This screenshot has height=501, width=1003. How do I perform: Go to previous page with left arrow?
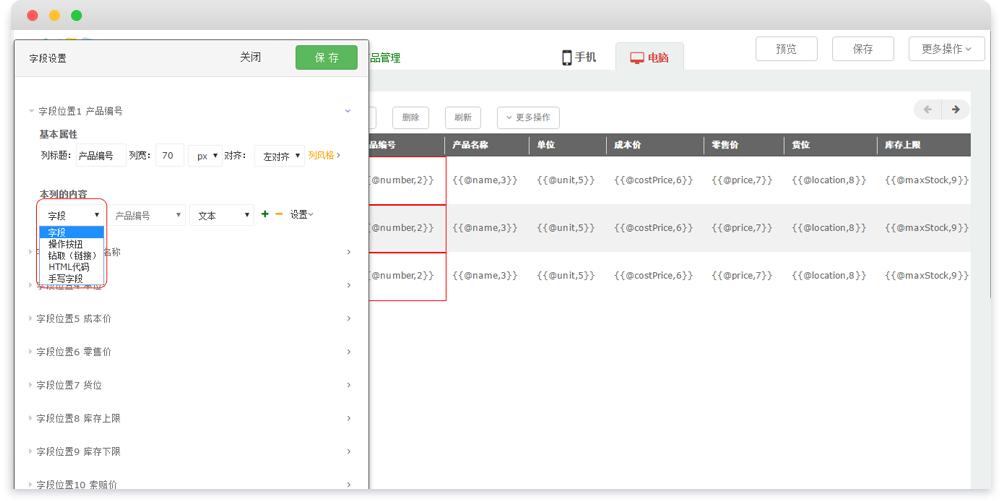[x=928, y=109]
